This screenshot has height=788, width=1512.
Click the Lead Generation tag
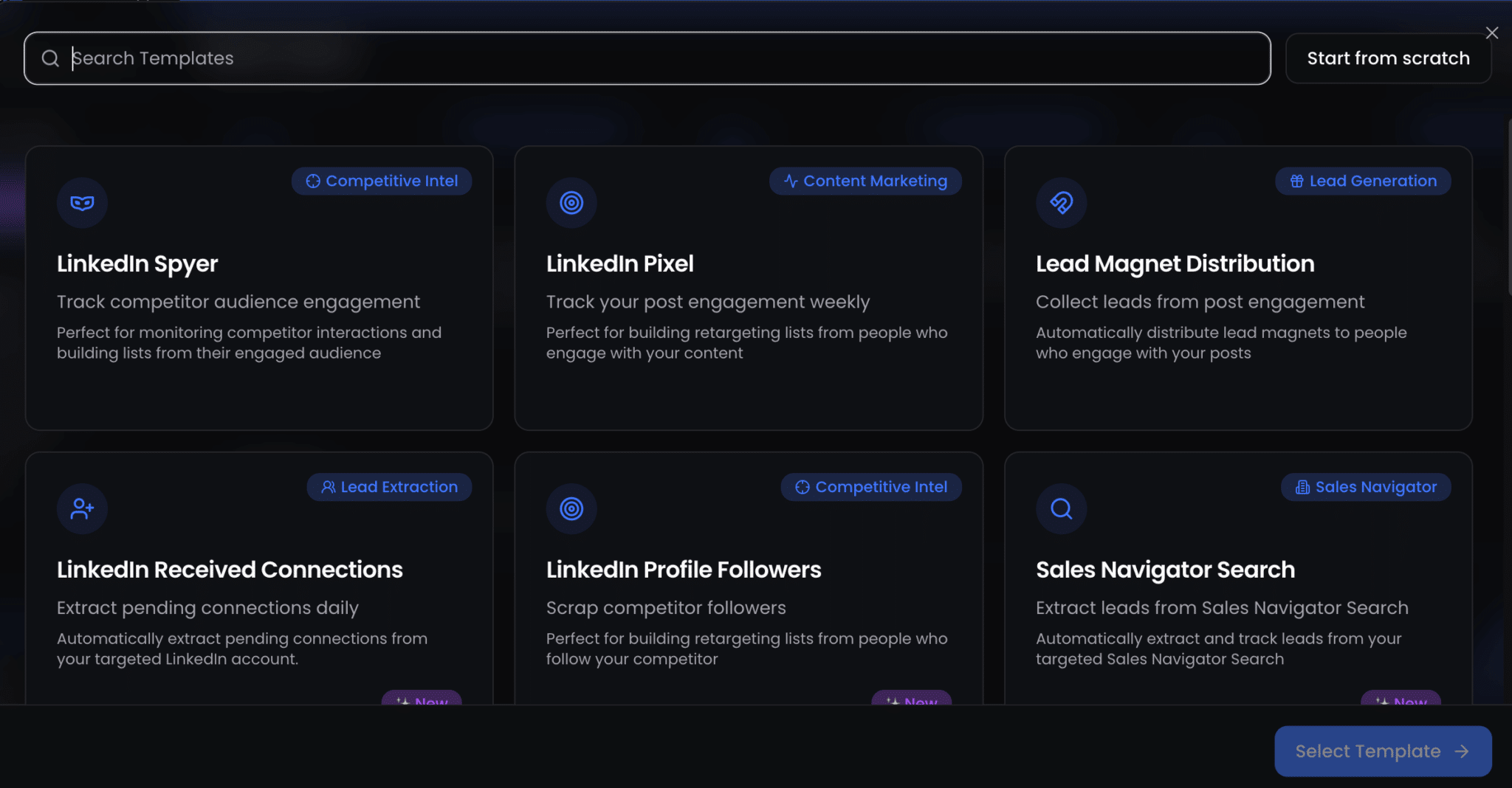(x=1363, y=181)
